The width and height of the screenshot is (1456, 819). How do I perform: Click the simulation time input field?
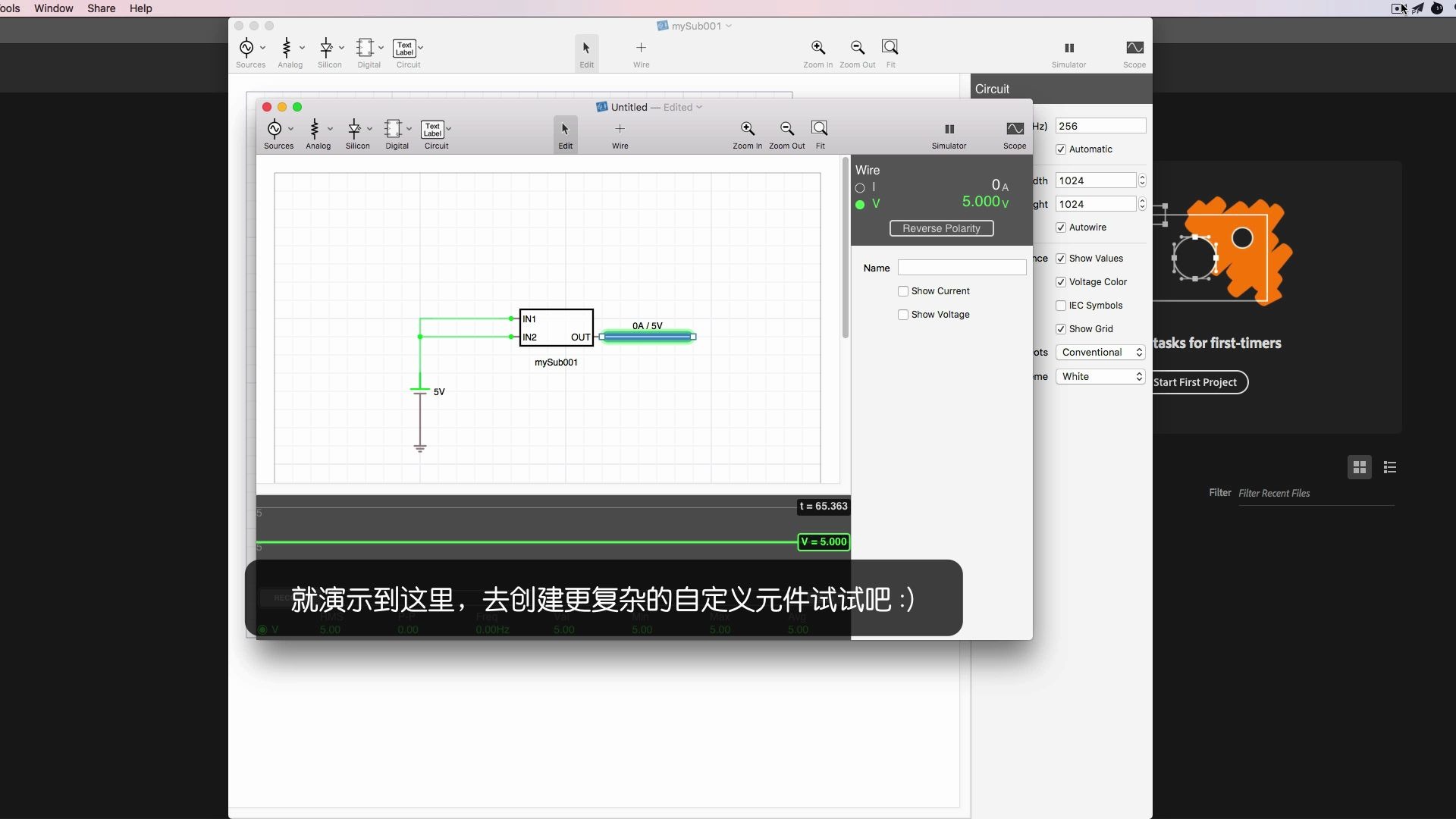[x=1100, y=126]
